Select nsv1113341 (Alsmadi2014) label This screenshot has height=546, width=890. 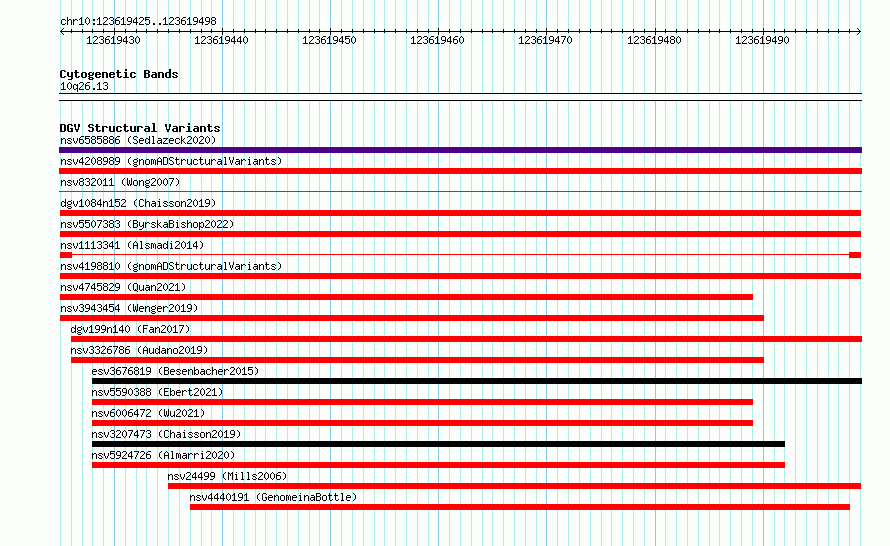coord(132,245)
